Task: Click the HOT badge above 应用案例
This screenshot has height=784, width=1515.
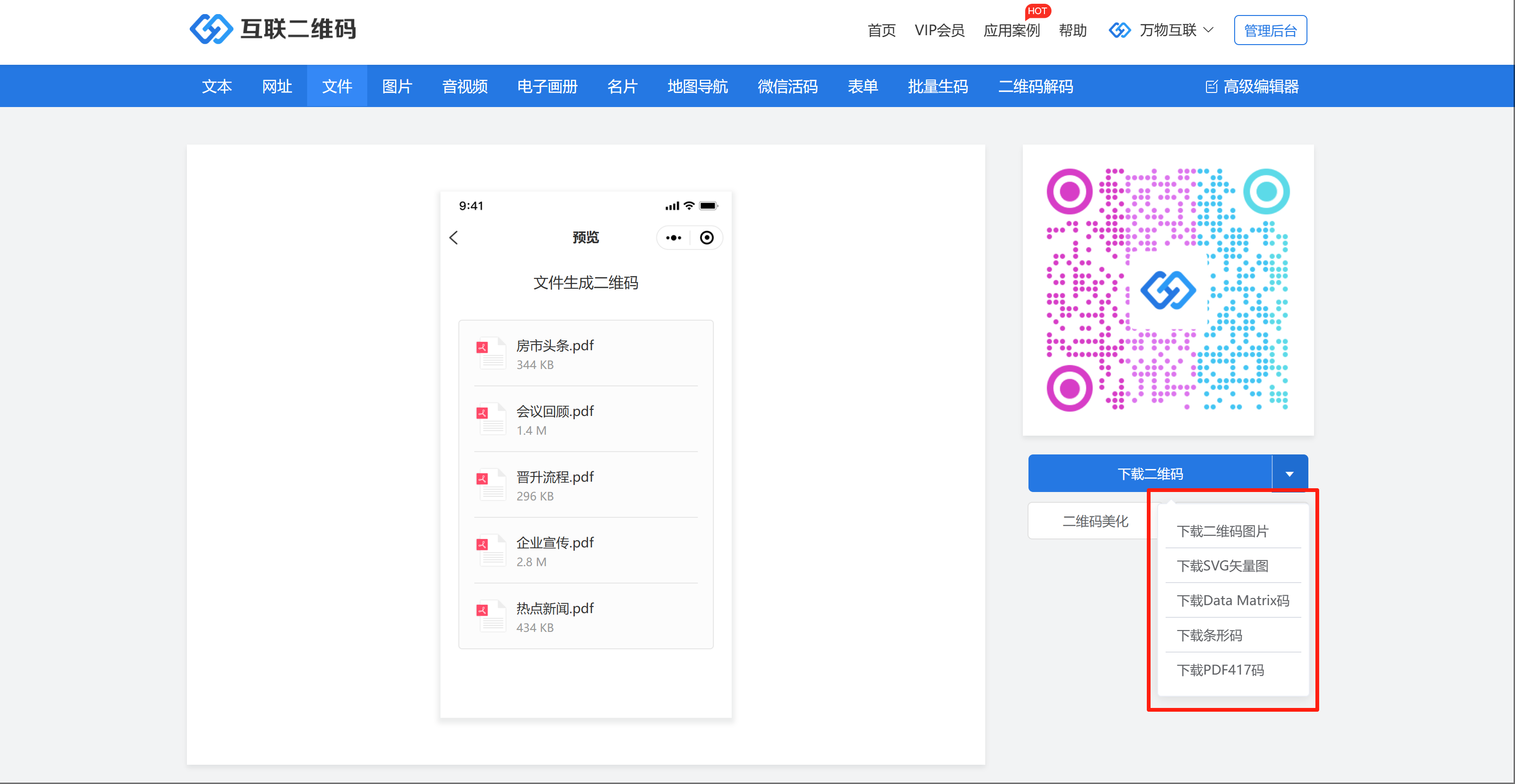Action: pos(1037,11)
